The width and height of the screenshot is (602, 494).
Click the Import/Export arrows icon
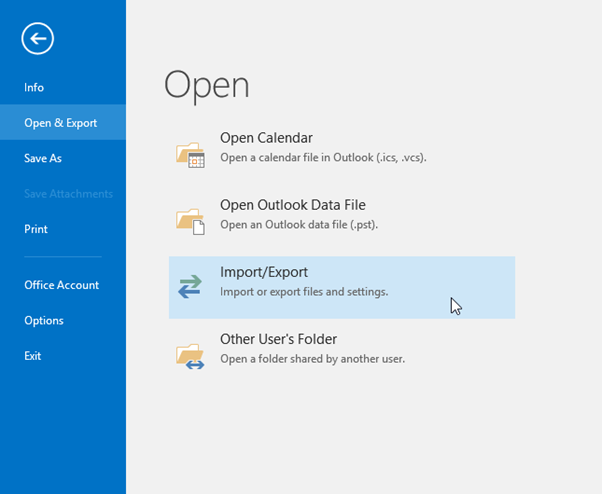click(190, 287)
